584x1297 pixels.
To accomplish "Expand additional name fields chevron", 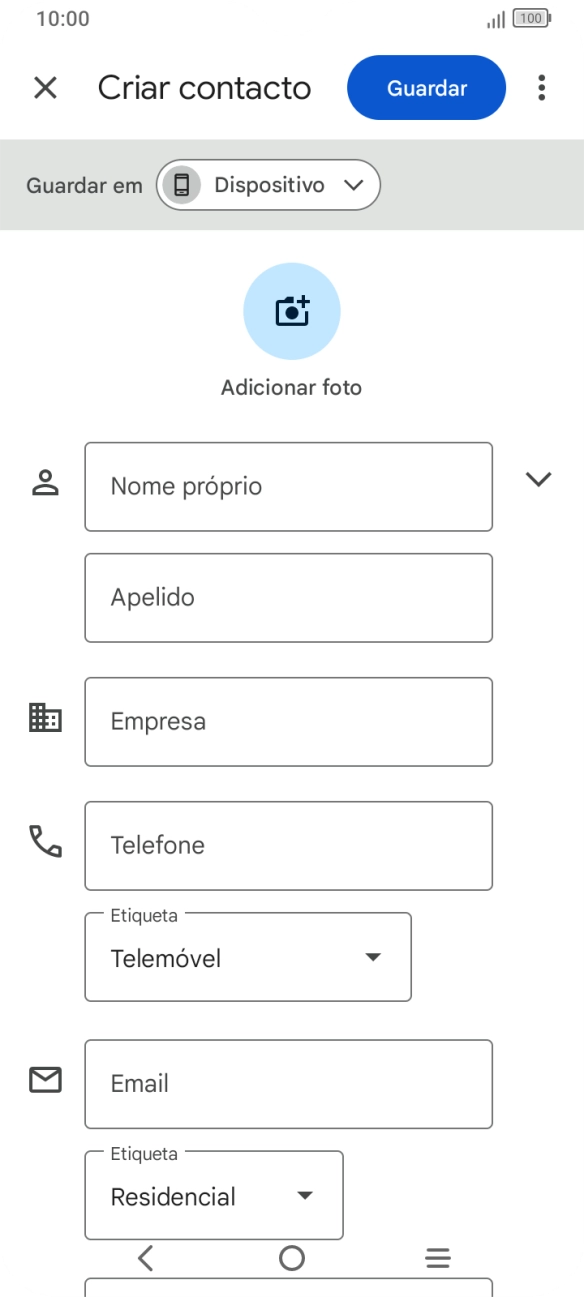I will [x=539, y=479].
